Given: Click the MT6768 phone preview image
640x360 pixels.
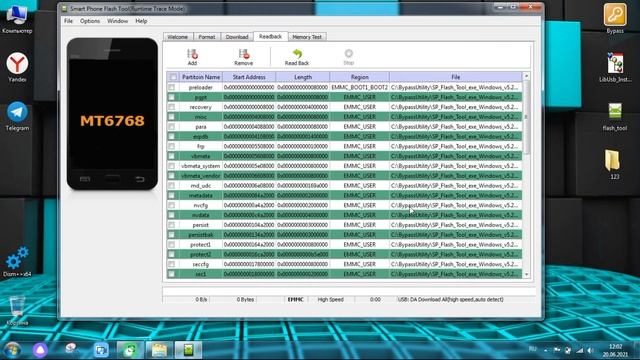Looking at the screenshot, I should coord(112,114).
